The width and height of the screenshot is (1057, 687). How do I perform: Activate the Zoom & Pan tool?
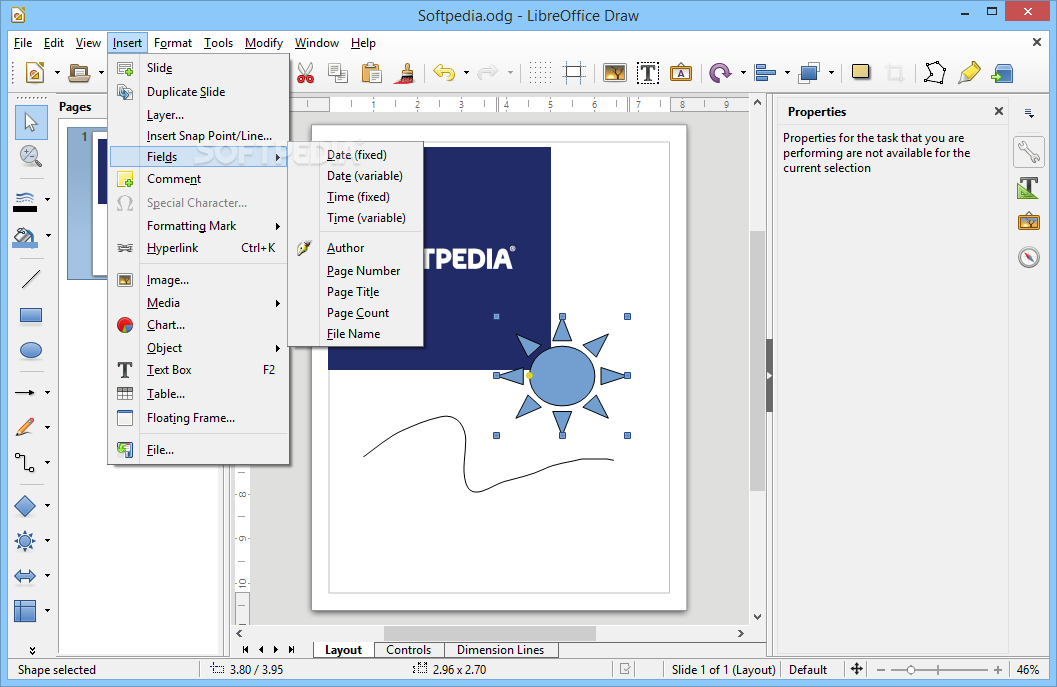click(x=30, y=156)
